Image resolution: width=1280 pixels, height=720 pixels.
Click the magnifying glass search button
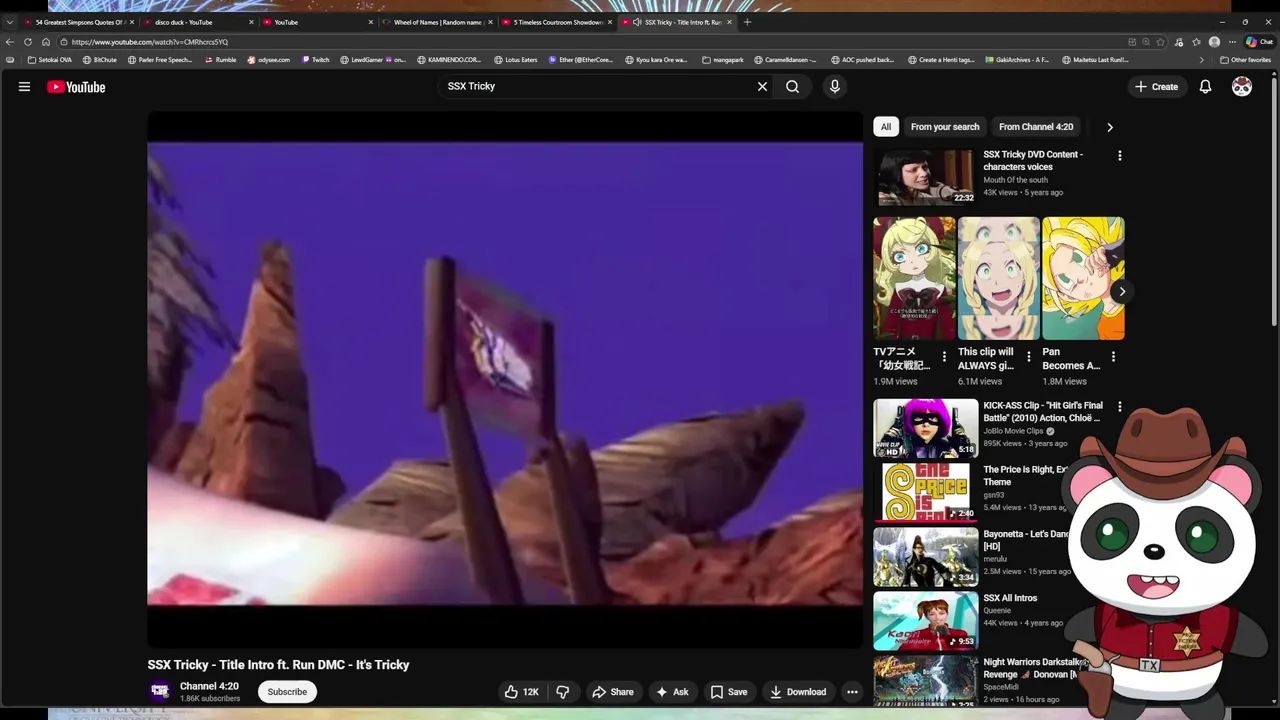[792, 87]
